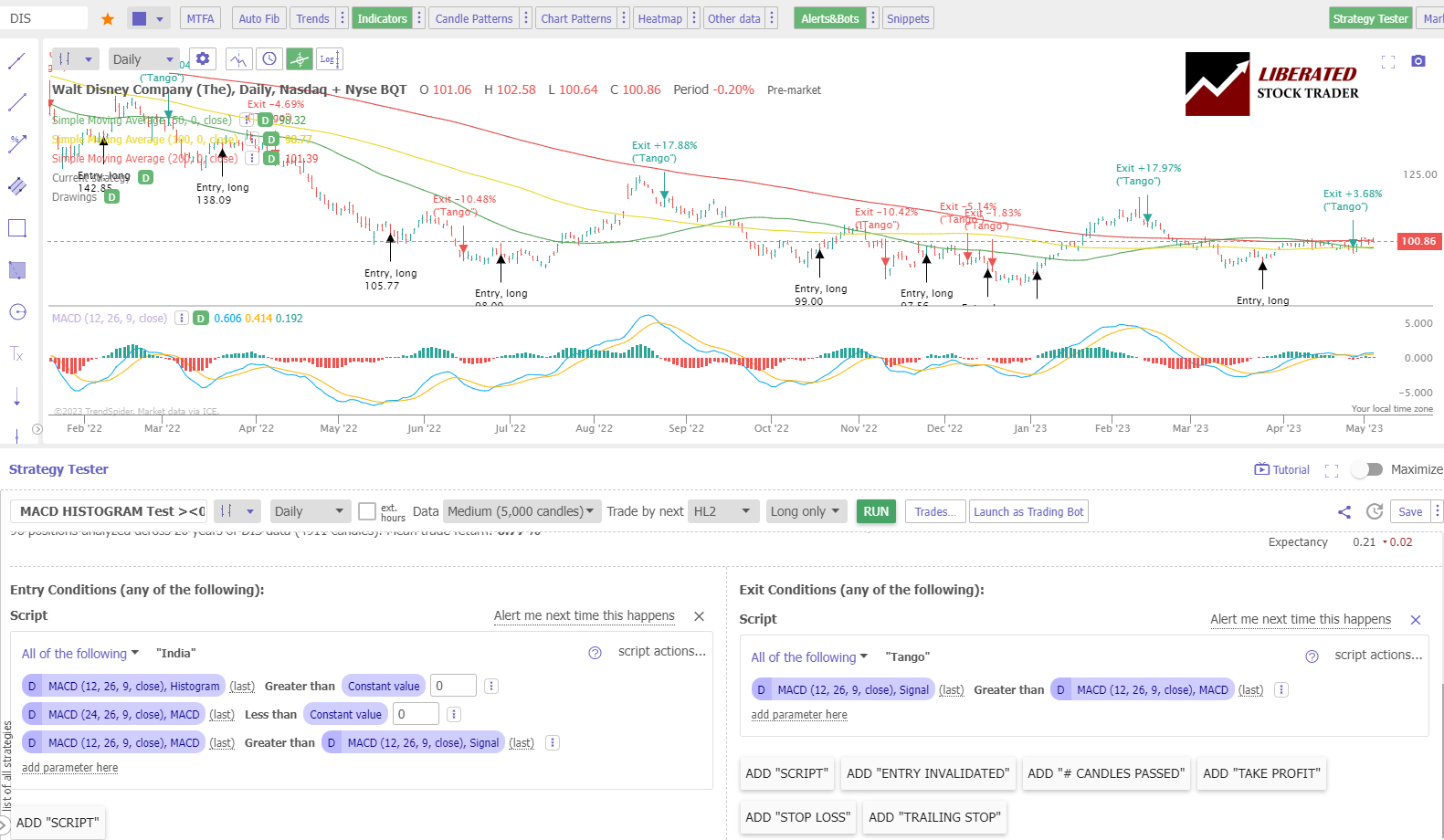
Task: Expand exit 'All of the following' dropdown
Action: coord(809,657)
